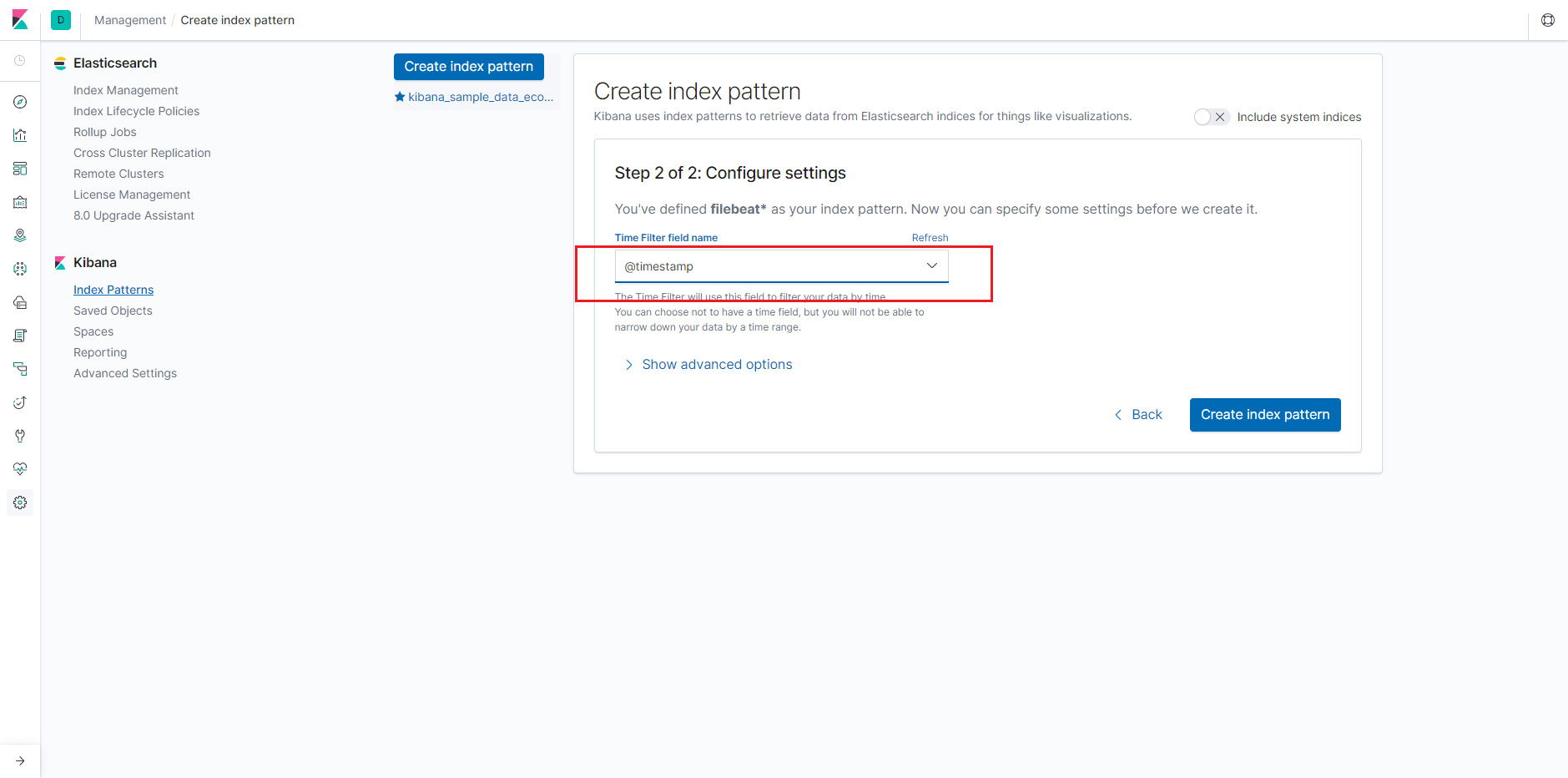
Task: Open Index Lifecycle Policies
Action: click(x=137, y=111)
